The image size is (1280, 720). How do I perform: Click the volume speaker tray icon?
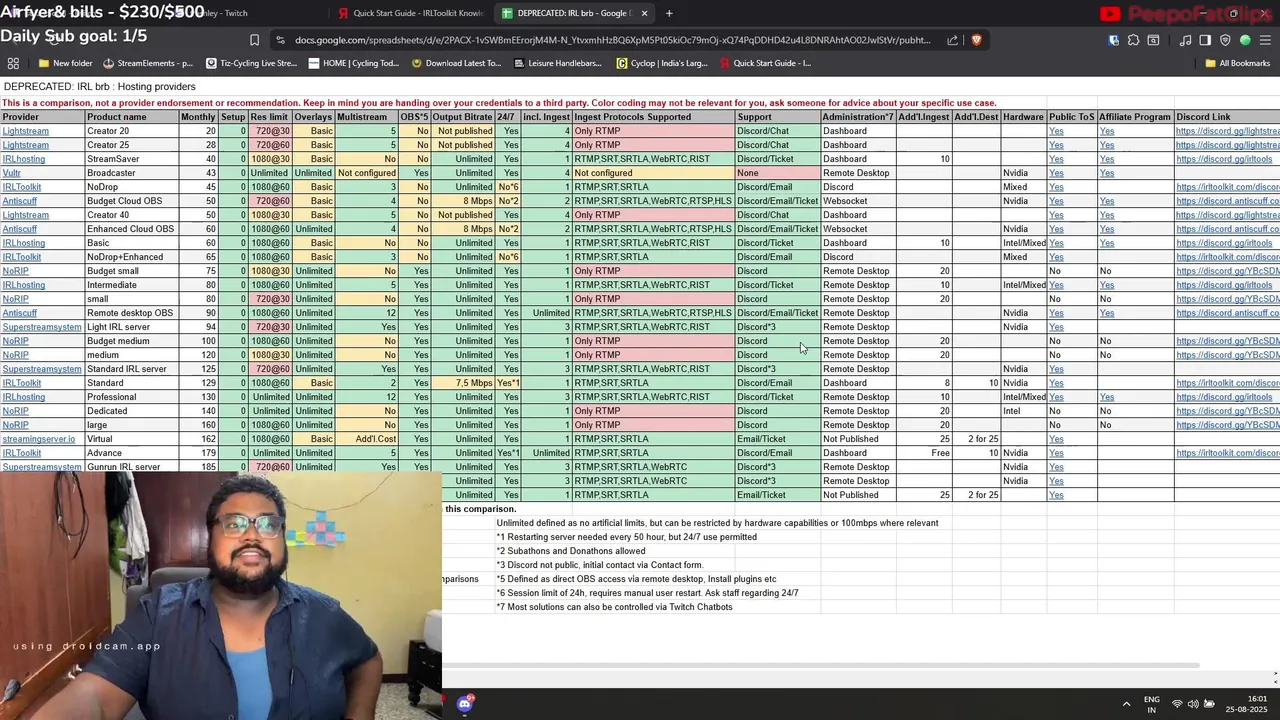click(x=1193, y=704)
